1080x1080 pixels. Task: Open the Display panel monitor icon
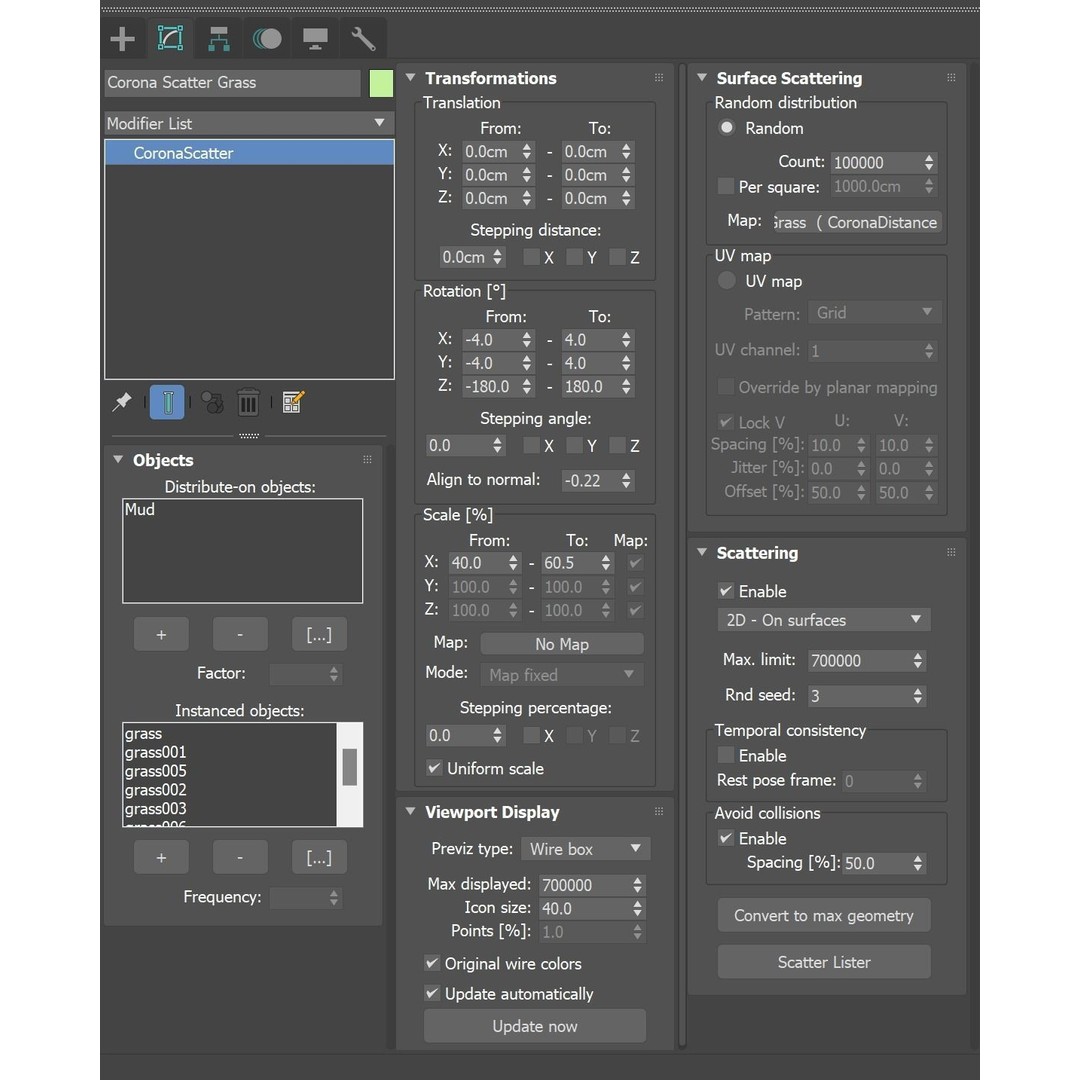[315, 39]
